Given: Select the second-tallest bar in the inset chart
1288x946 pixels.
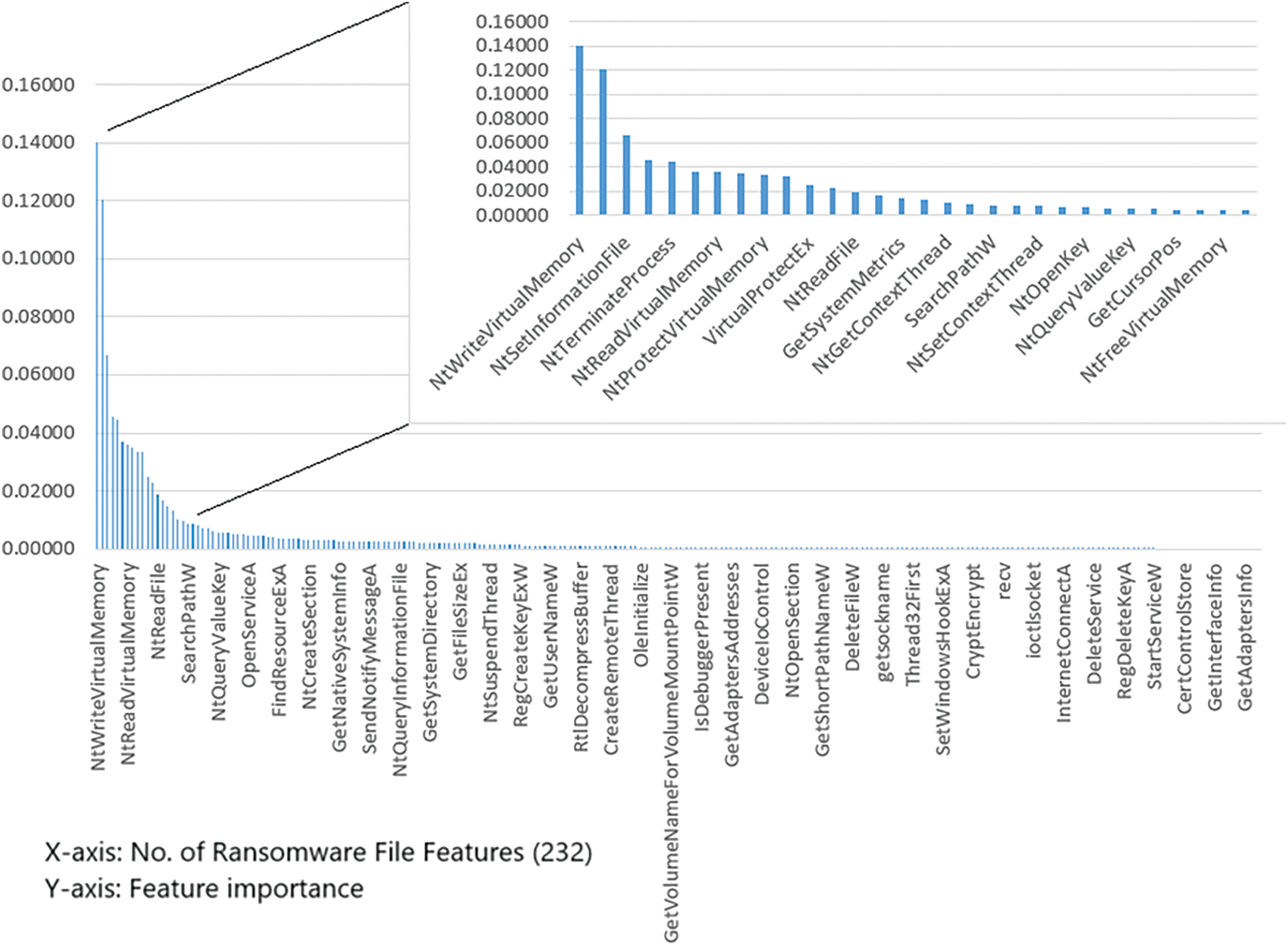Looking at the screenshot, I should (x=603, y=142).
